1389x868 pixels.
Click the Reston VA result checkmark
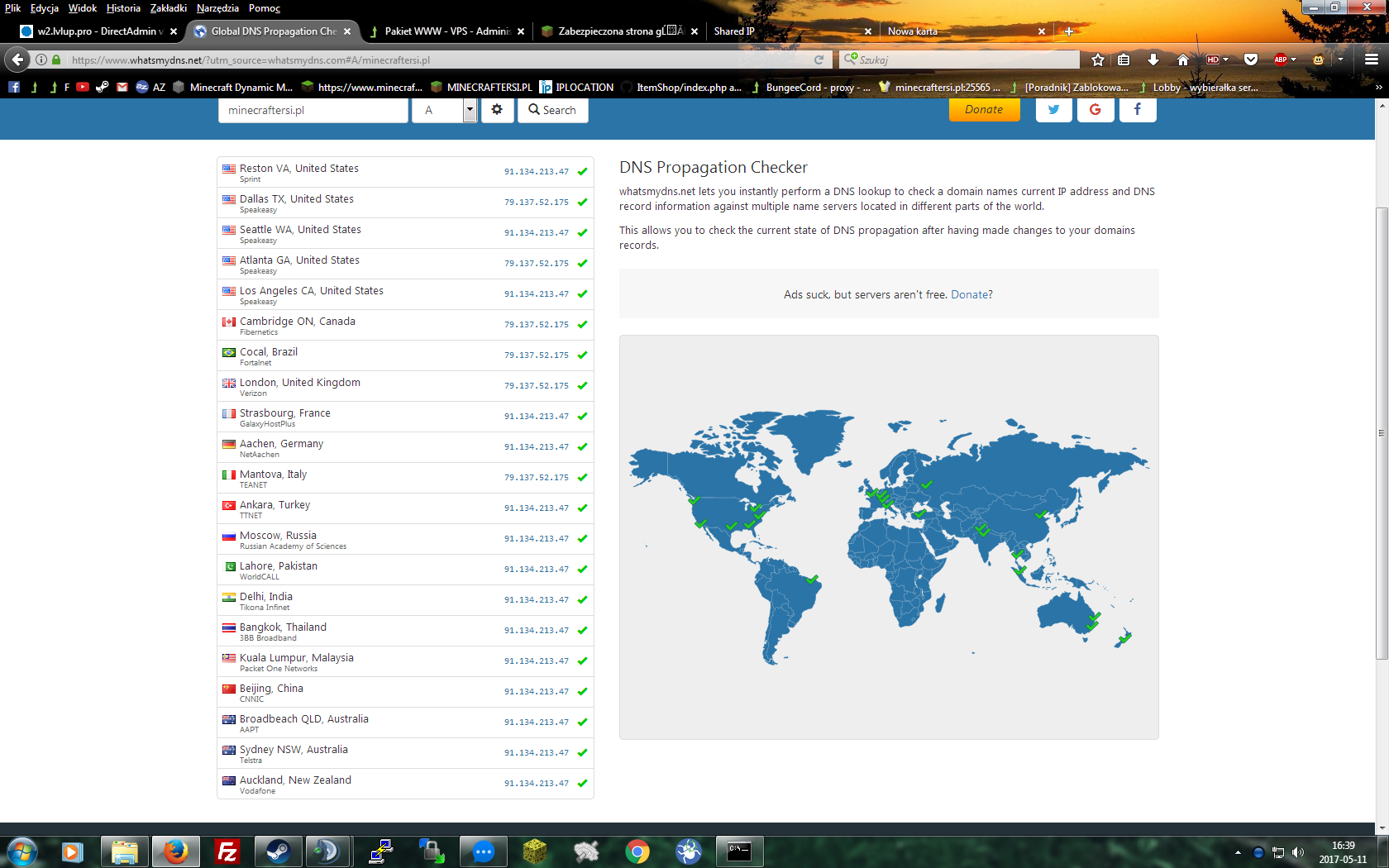coord(582,172)
